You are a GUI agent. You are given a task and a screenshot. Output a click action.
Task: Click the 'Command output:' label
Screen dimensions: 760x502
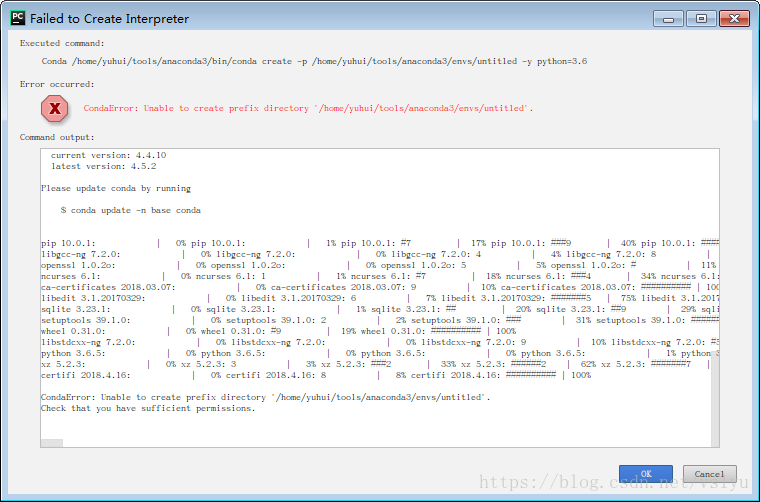click(57, 137)
